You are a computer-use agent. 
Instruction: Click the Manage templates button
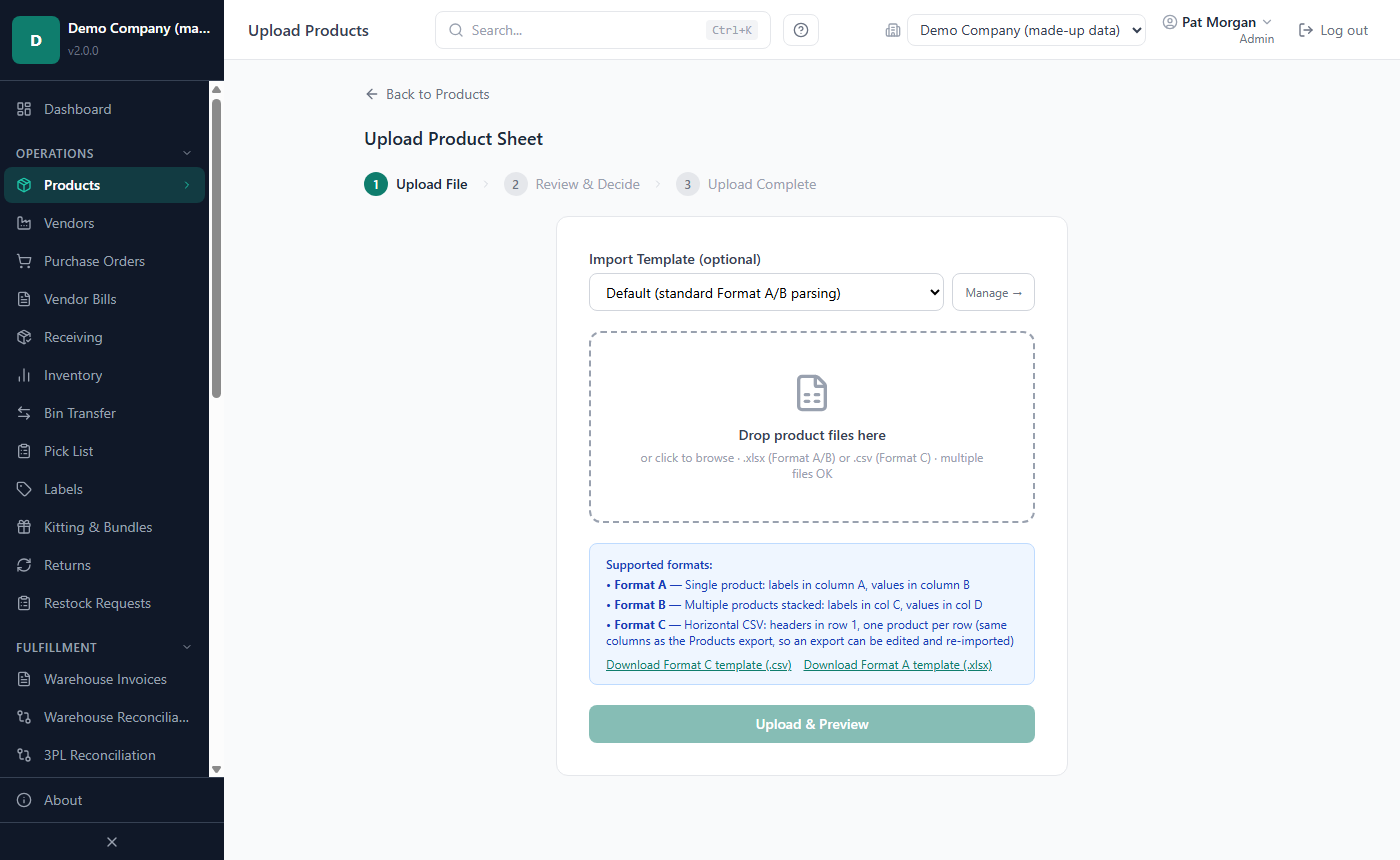993,292
